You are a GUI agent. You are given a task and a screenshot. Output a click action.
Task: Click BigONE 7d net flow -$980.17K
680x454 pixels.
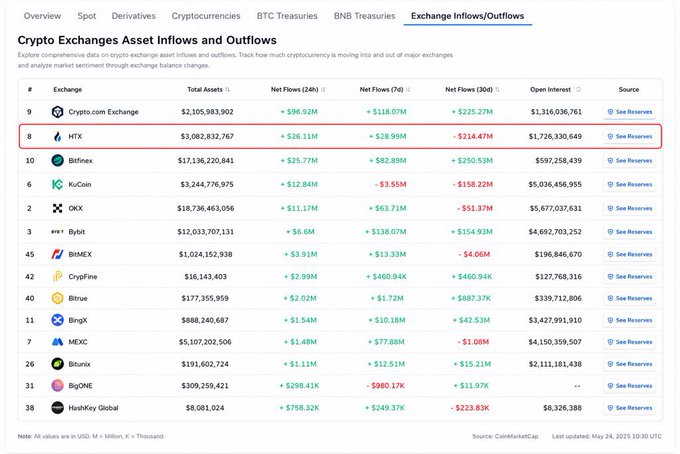tap(385, 386)
